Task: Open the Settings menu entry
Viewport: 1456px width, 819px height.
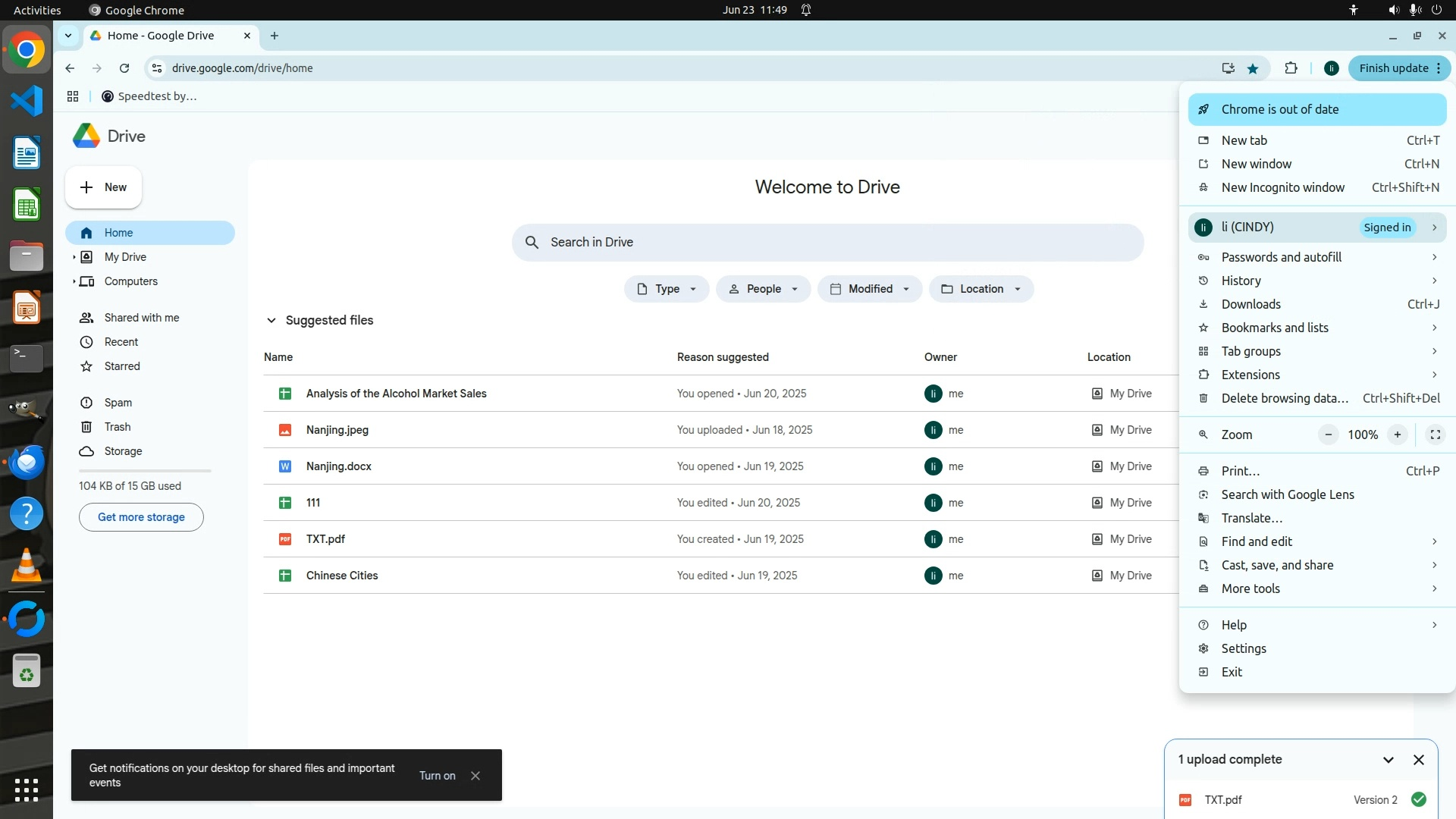Action: 1244,648
